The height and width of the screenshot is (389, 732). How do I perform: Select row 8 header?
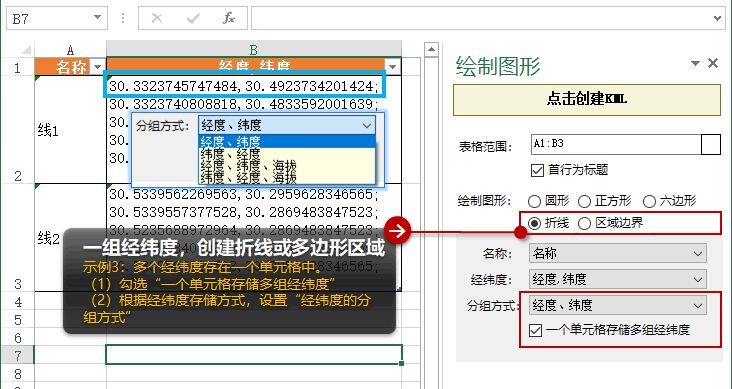click(x=18, y=374)
